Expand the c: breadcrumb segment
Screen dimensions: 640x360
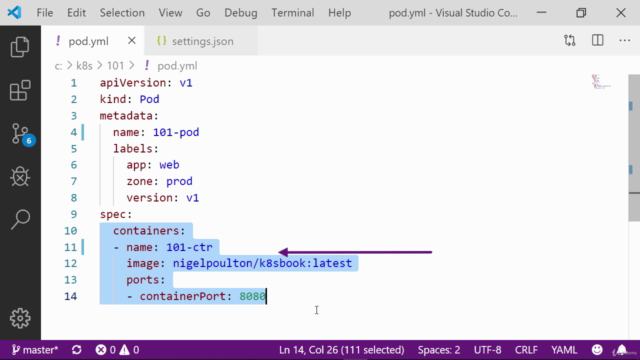(x=58, y=66)
